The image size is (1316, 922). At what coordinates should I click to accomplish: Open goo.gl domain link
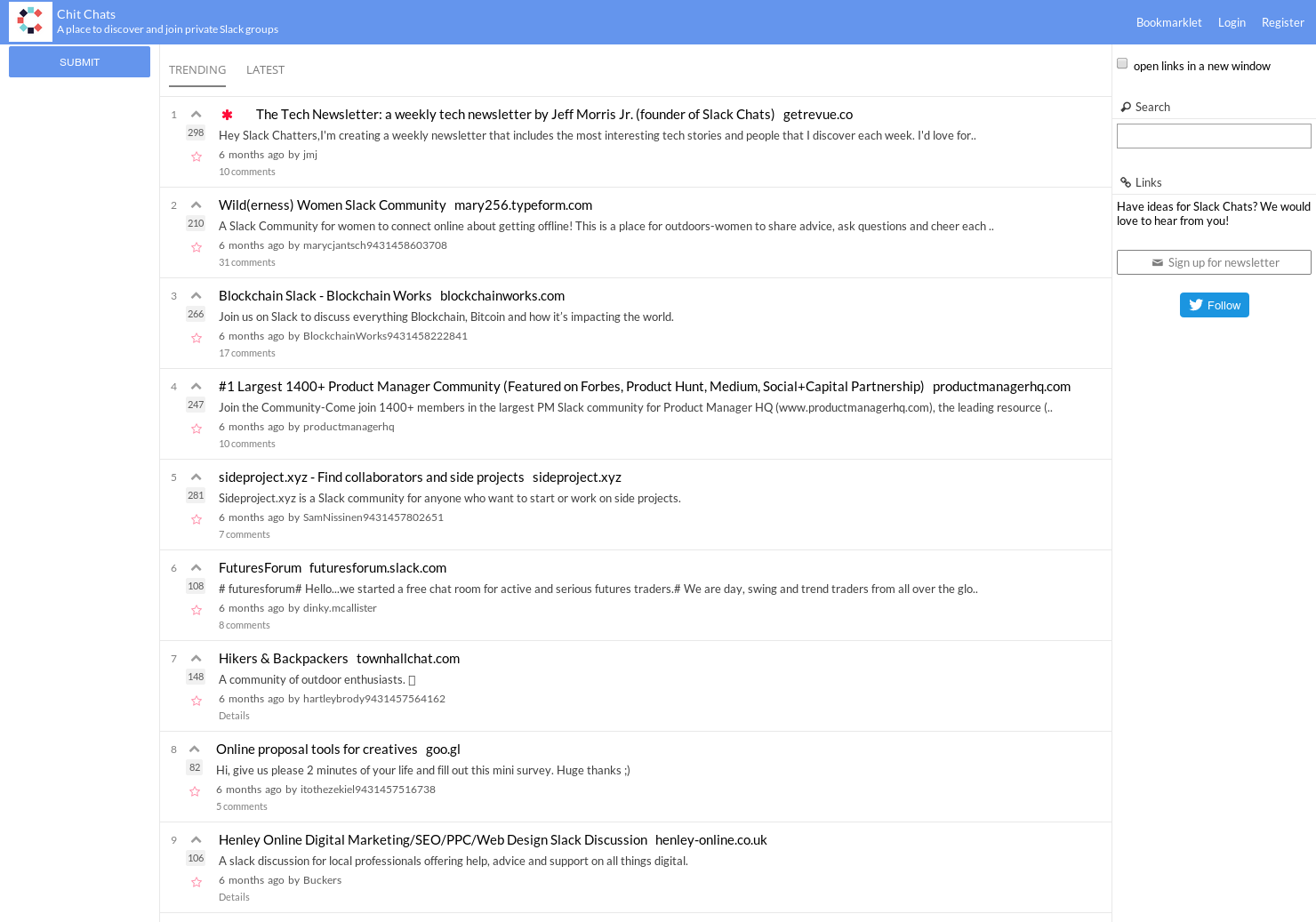443,749
